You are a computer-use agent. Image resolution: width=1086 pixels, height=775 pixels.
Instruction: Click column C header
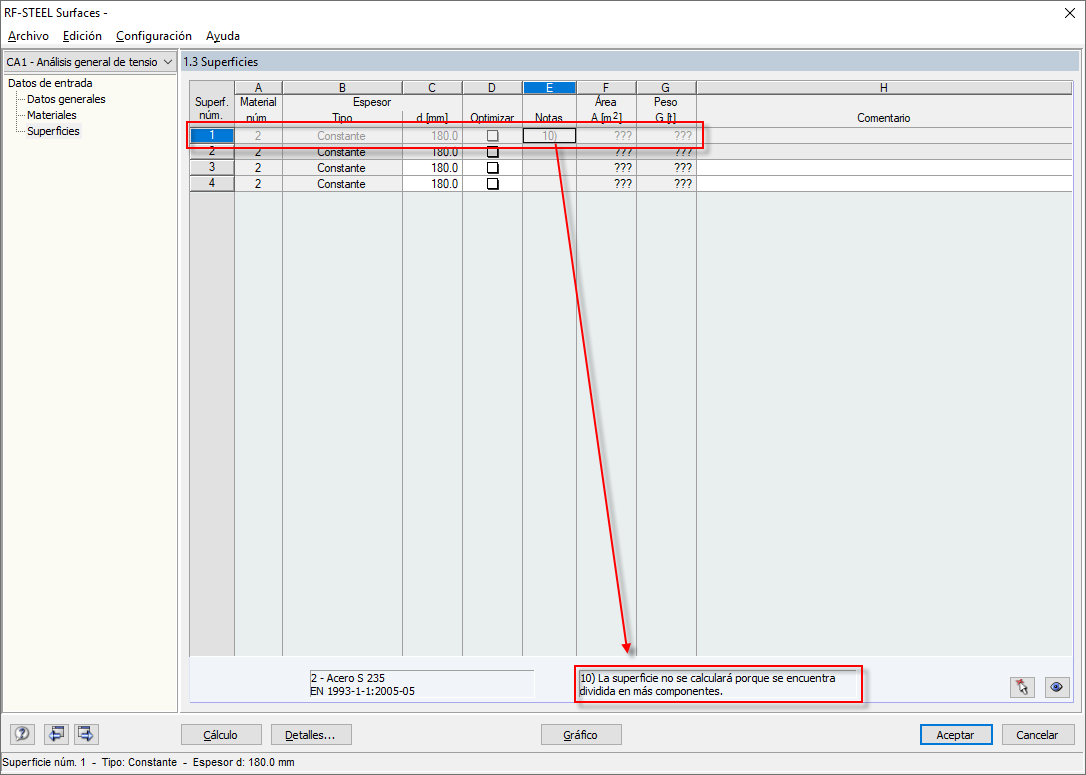(x=432, y=88)
